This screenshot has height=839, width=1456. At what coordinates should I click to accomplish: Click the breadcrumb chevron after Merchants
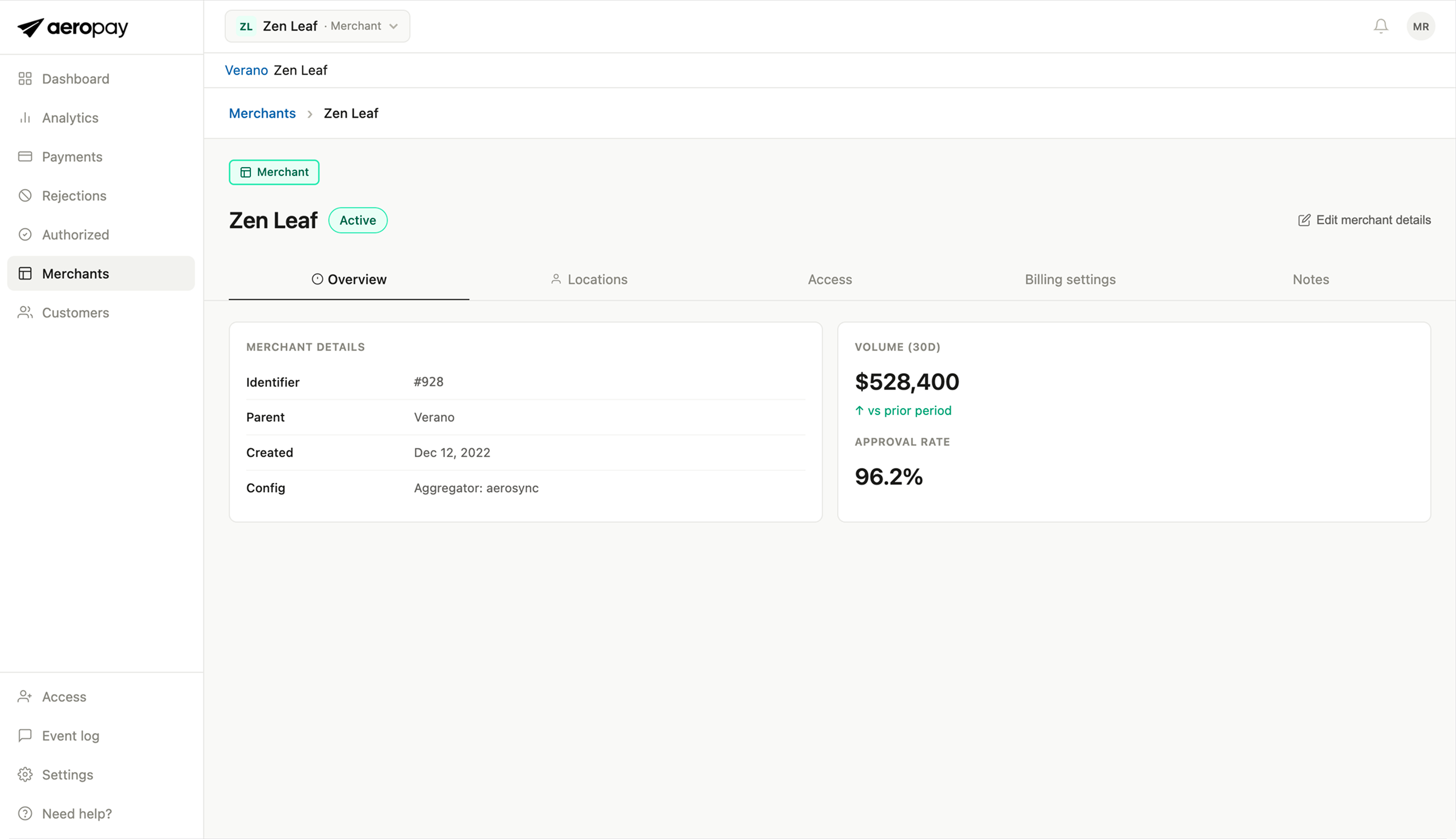pos(309,114)
